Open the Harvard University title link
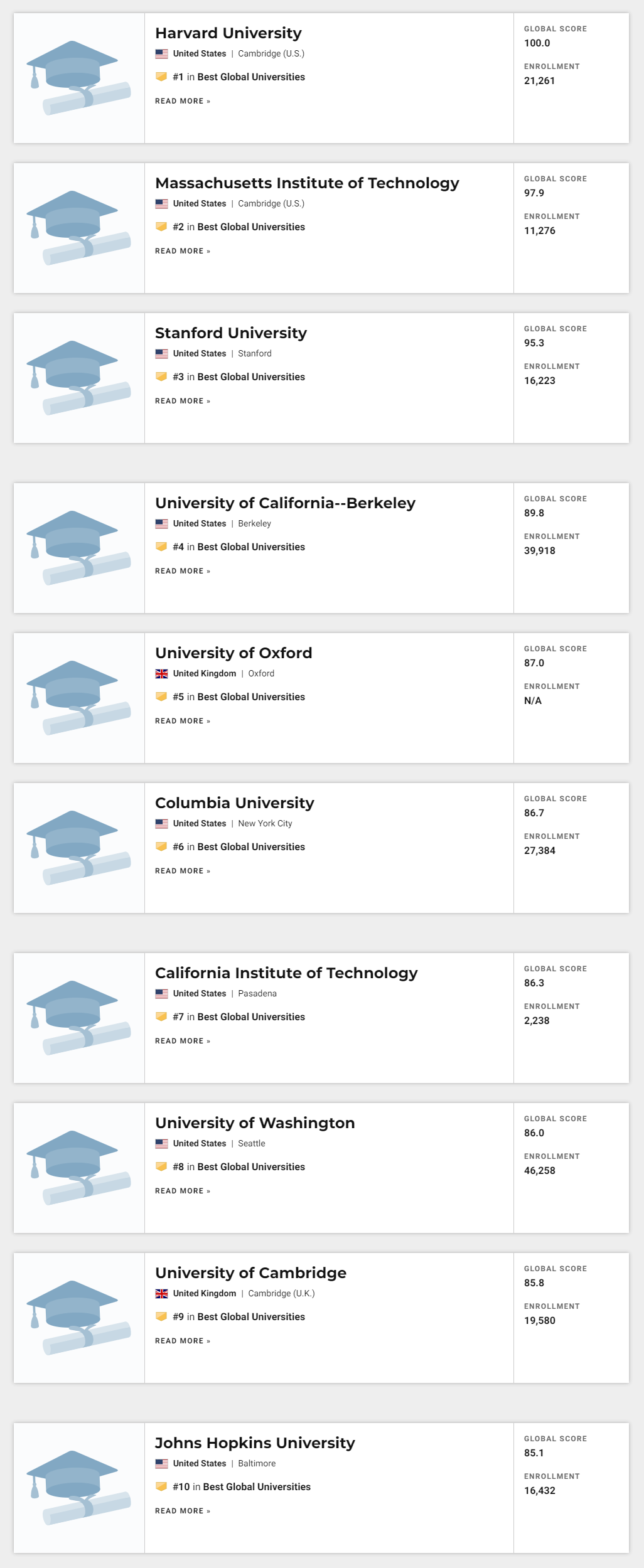Viewport: 644px width, 1568px height. pos(228,33)
